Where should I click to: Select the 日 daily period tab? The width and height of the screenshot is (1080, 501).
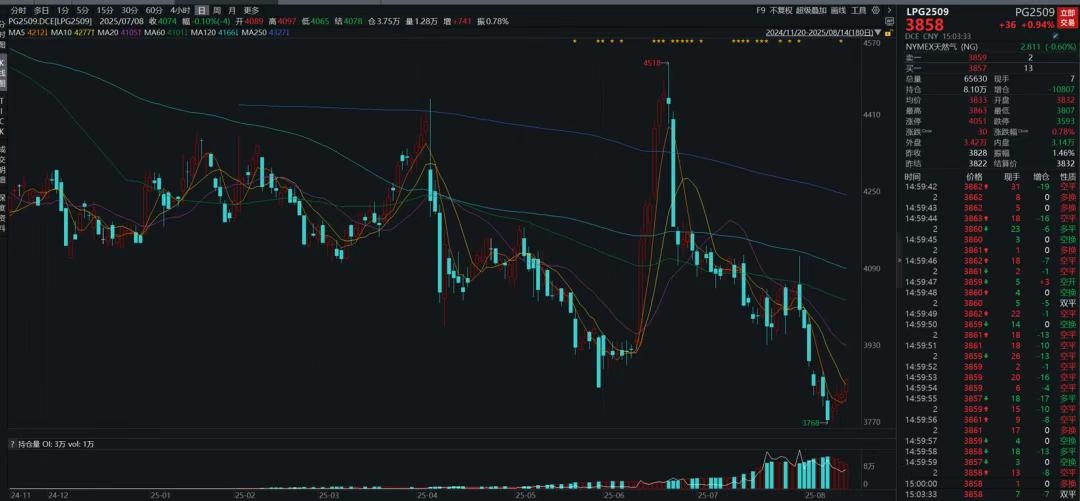[201, 10]
